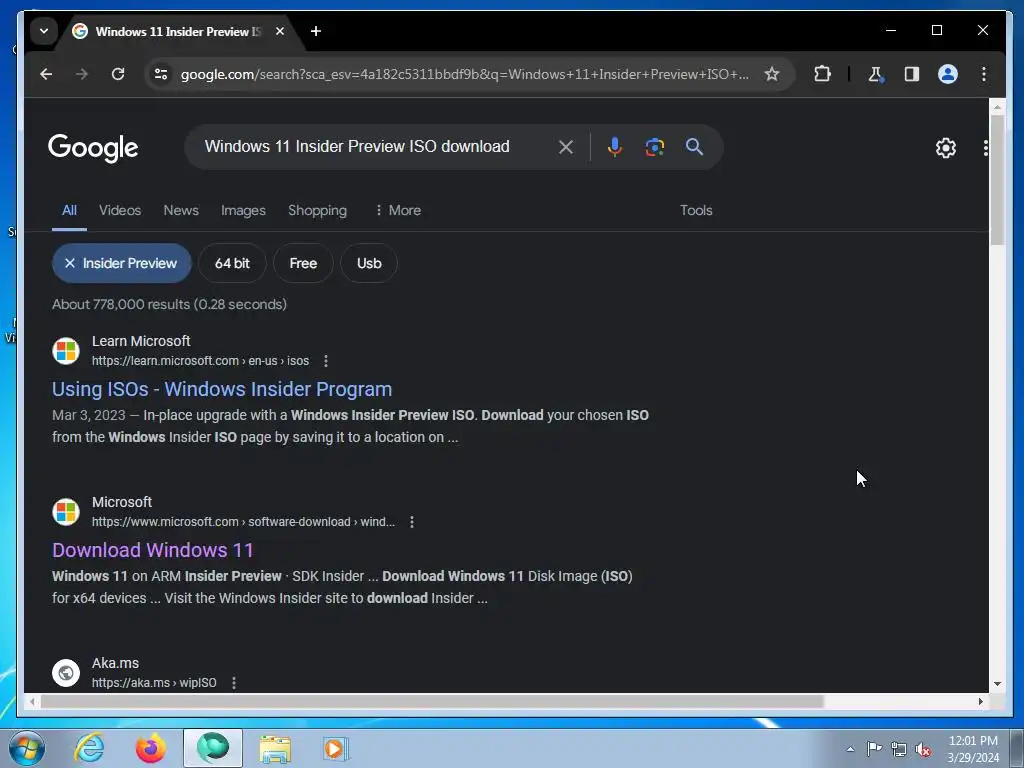Open more options for Microsoft result

[x=411, y=522]
